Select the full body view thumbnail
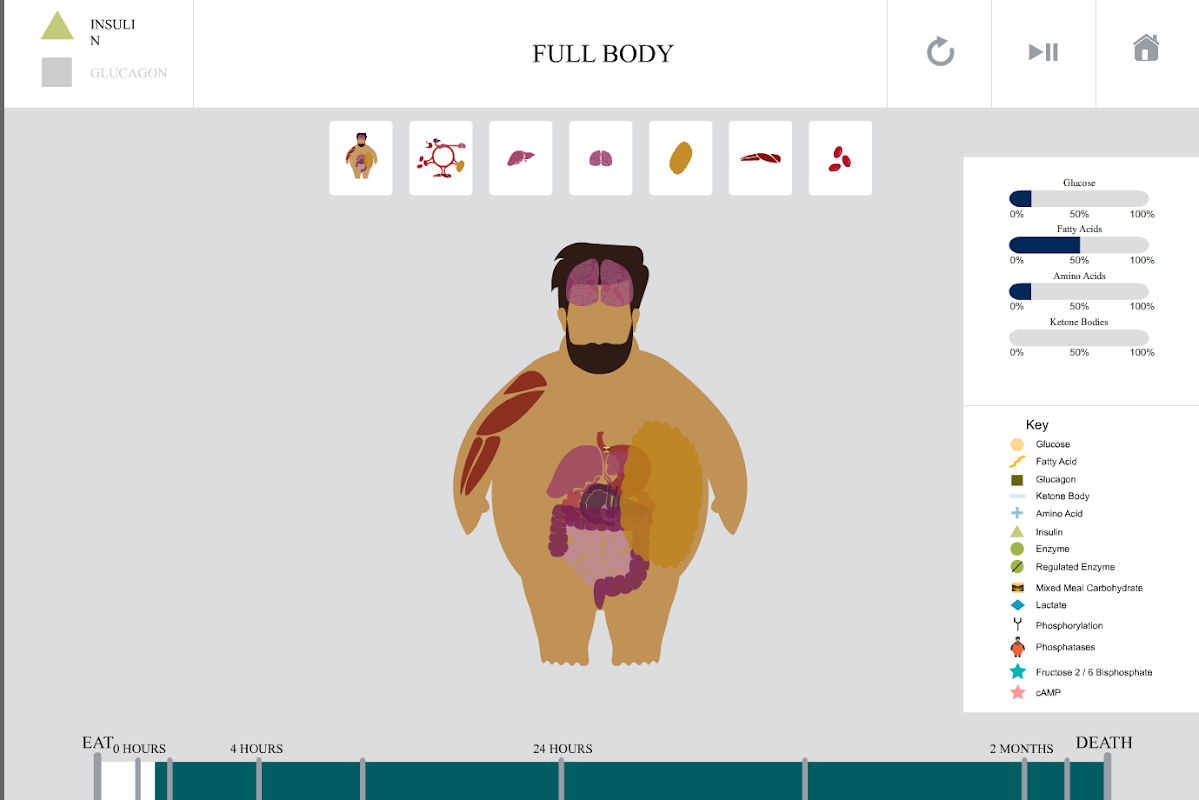Image resolution: width=1199 pixels, height=800 pixels. coord(361,158)
